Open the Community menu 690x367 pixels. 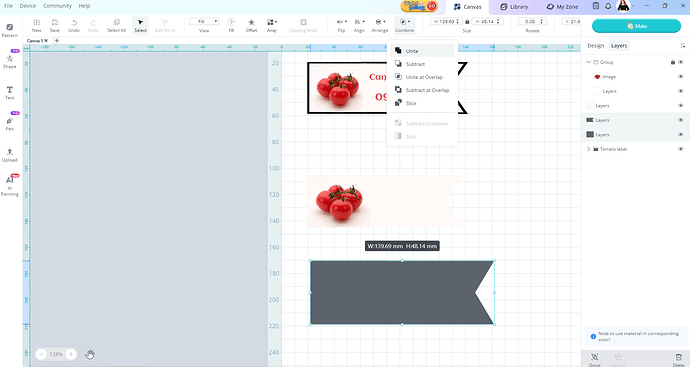pos(57,6)
